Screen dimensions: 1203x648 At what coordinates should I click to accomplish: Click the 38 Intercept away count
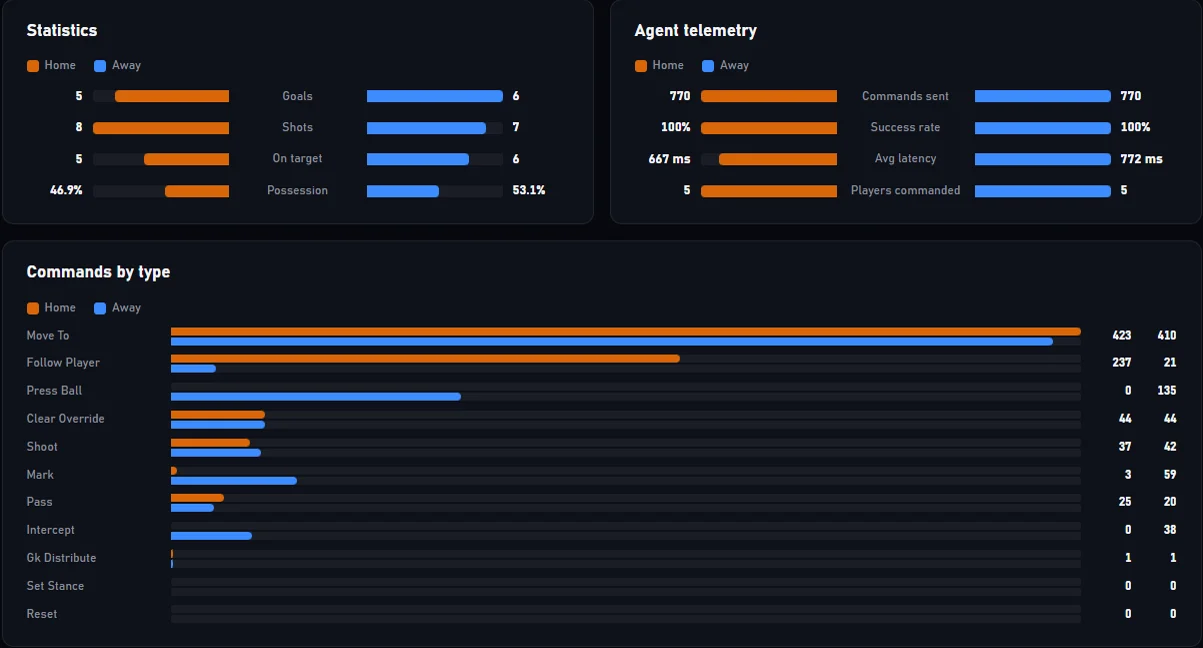coord(1170,530)
